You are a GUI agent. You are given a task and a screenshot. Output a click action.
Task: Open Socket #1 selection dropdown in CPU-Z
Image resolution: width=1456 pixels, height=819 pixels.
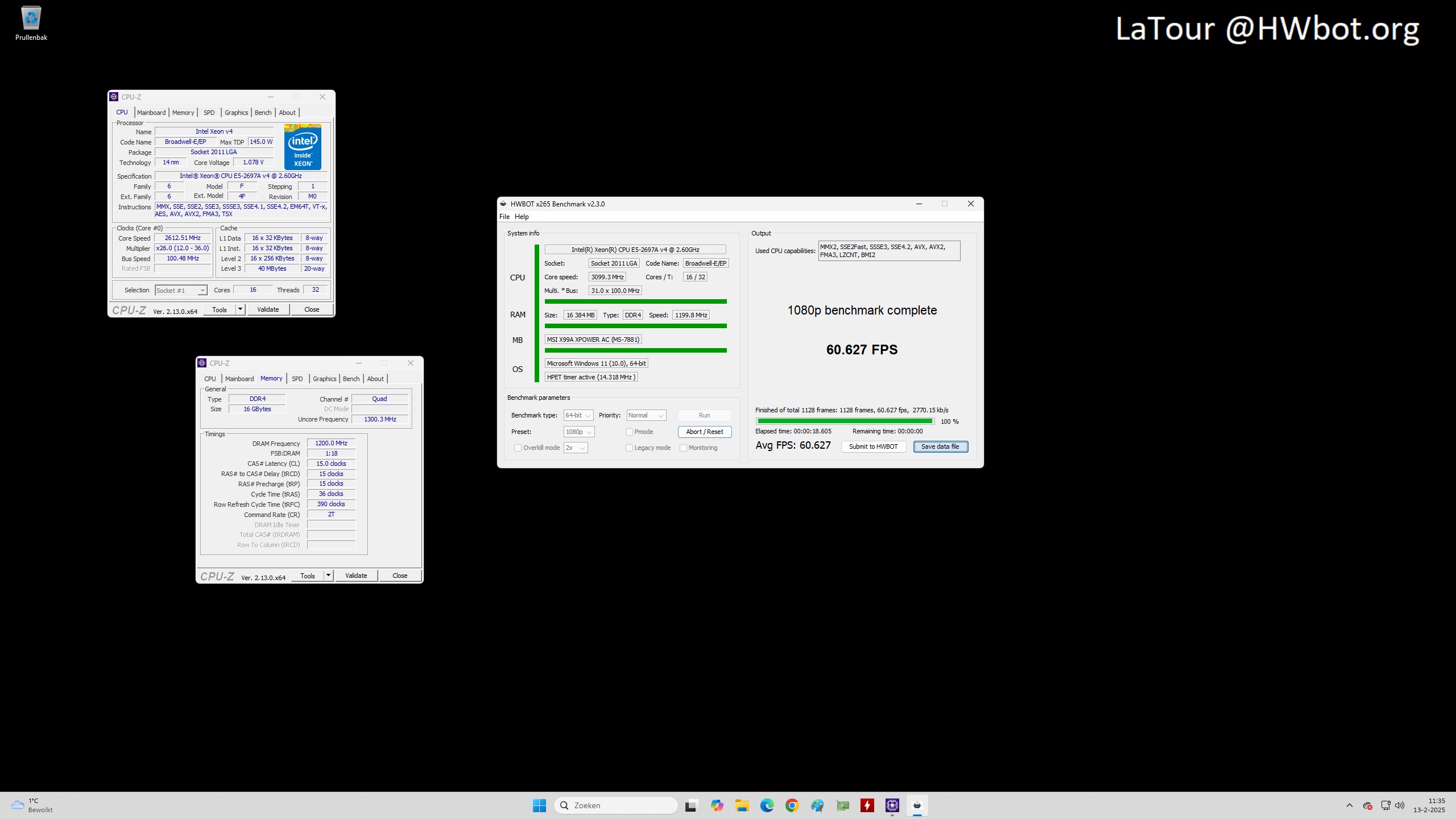pos(181,290)
